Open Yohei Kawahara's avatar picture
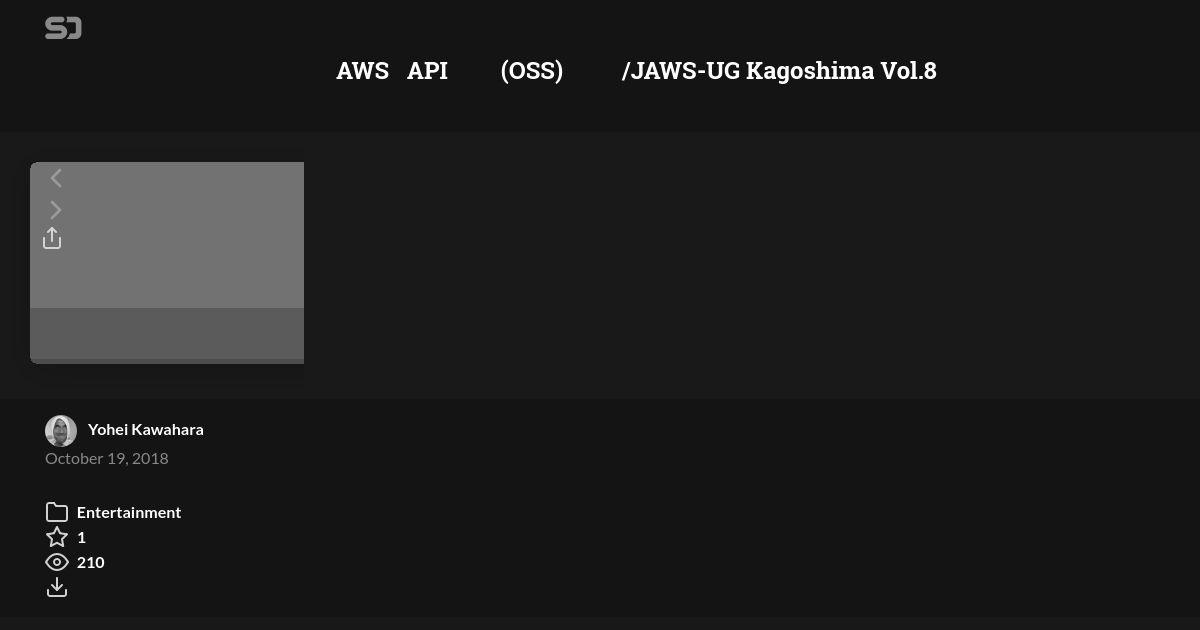This screenshot has height=630, width=1200. (x=61, y=431)
